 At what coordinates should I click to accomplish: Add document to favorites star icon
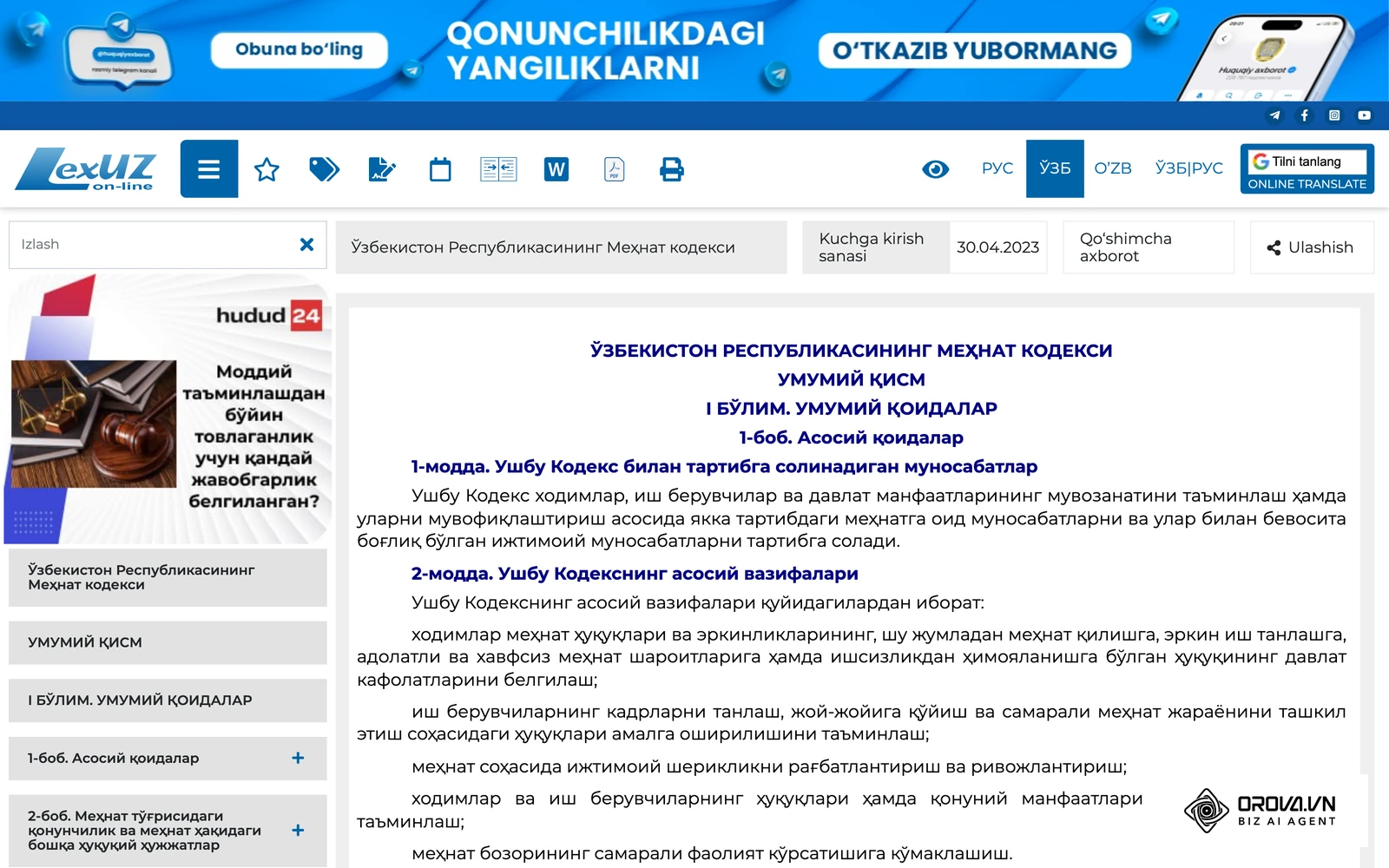267,169
